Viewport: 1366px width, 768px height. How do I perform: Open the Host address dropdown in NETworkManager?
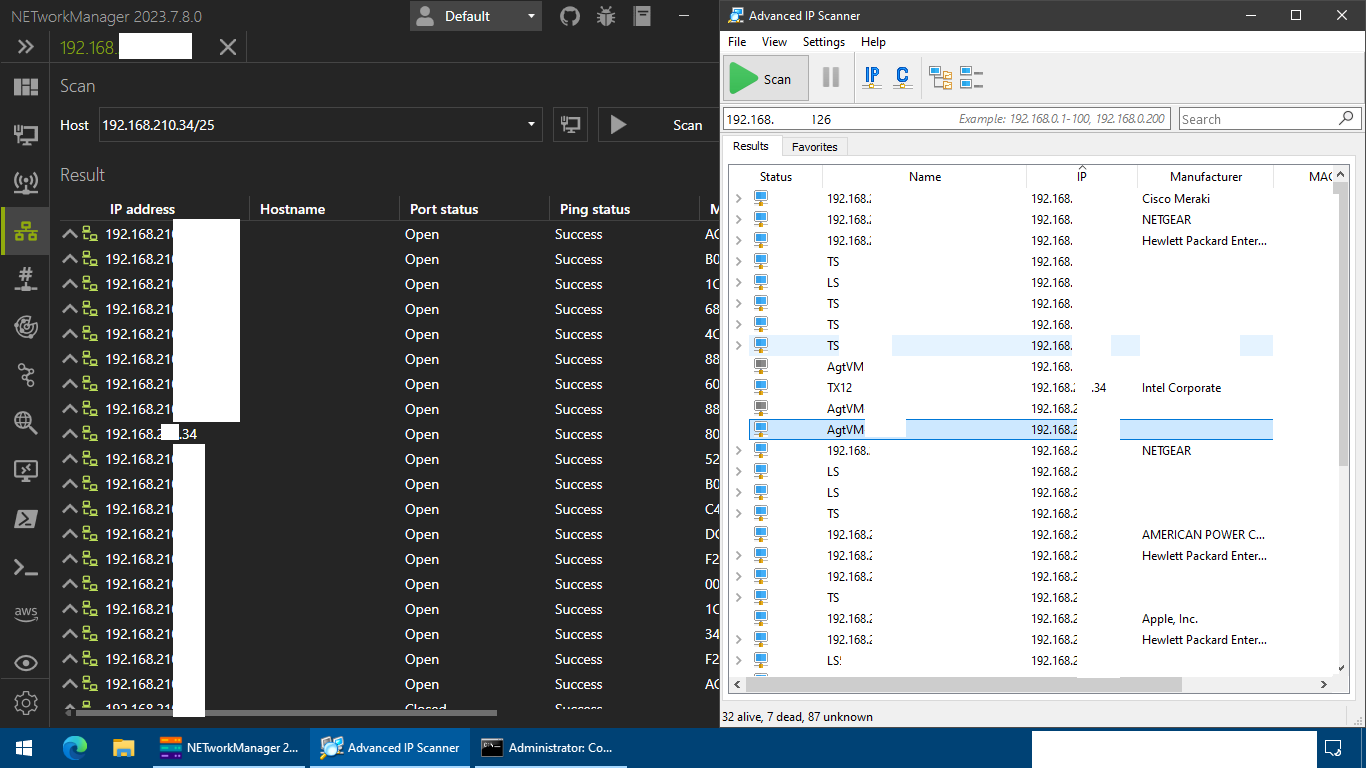click(x=529, y=124)
